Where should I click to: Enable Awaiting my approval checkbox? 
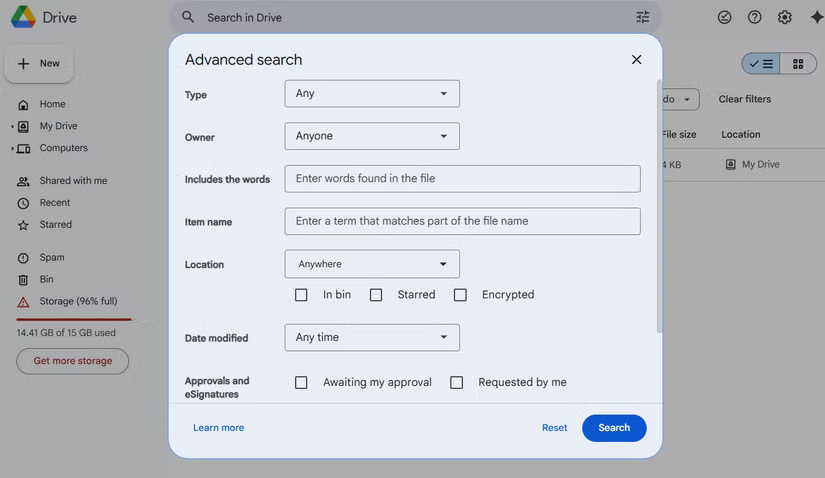301,382
